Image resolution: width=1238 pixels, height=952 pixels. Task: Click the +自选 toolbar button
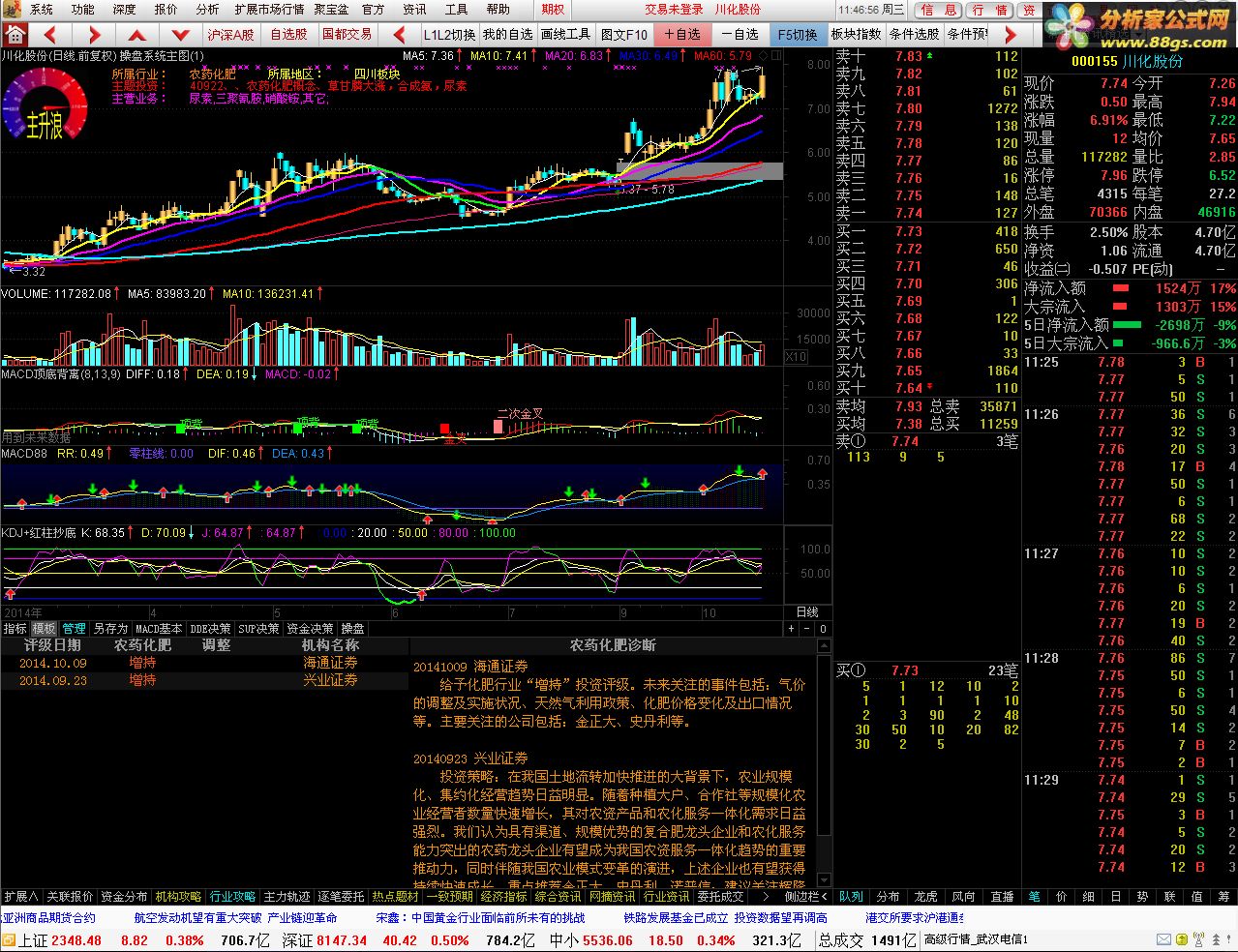point(682,35)
